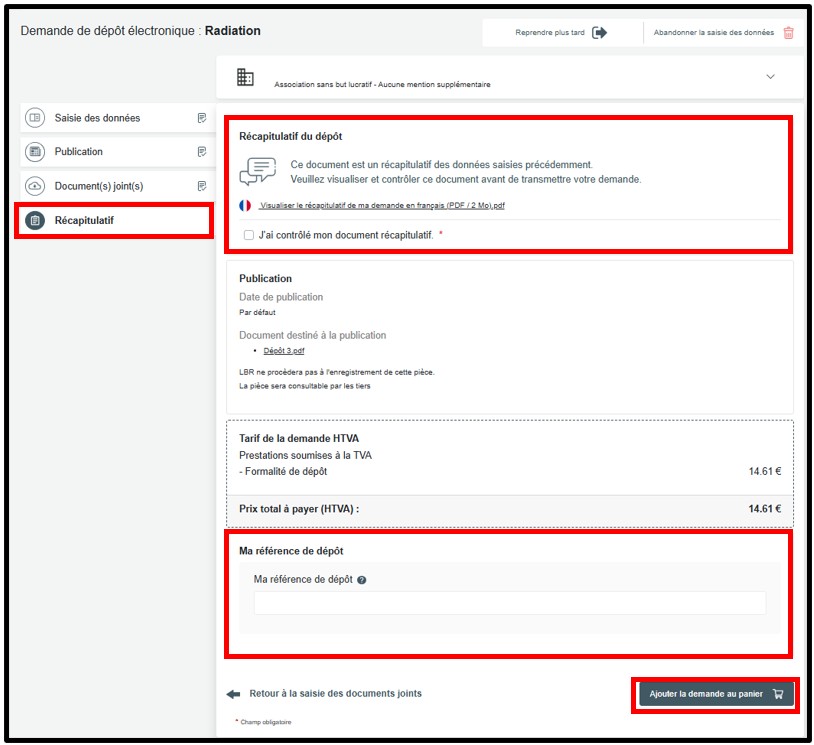Click the trash icon beside Abandonner la saisie

788,32
